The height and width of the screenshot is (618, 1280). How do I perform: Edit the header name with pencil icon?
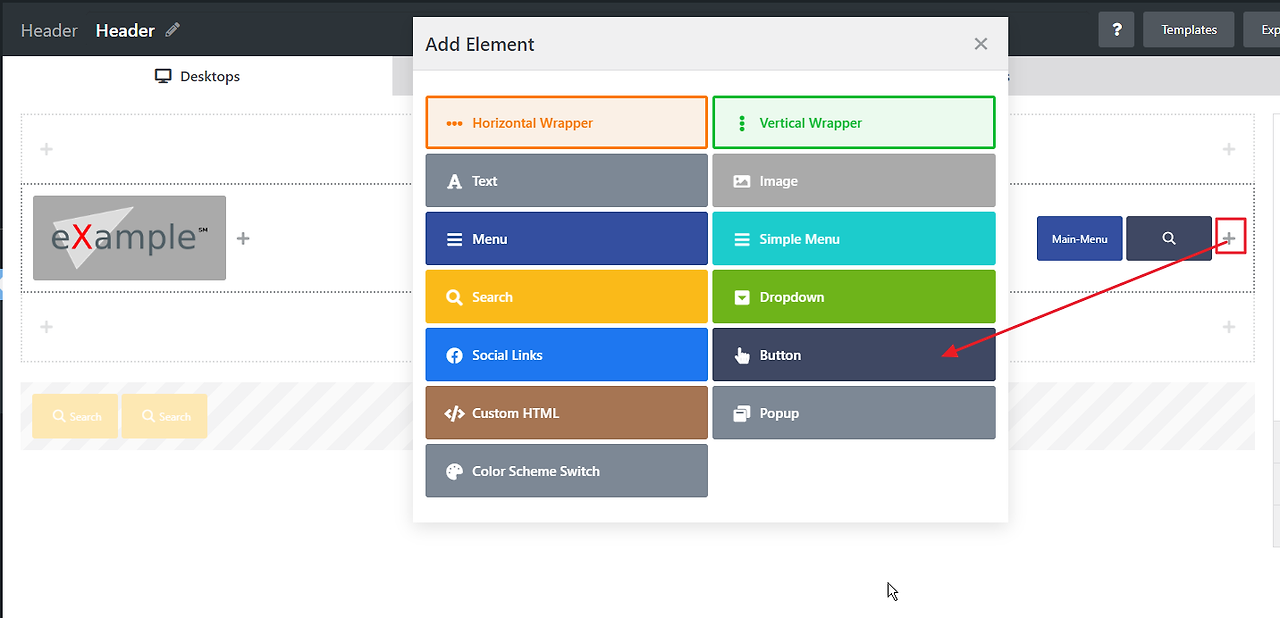[173, 30]
